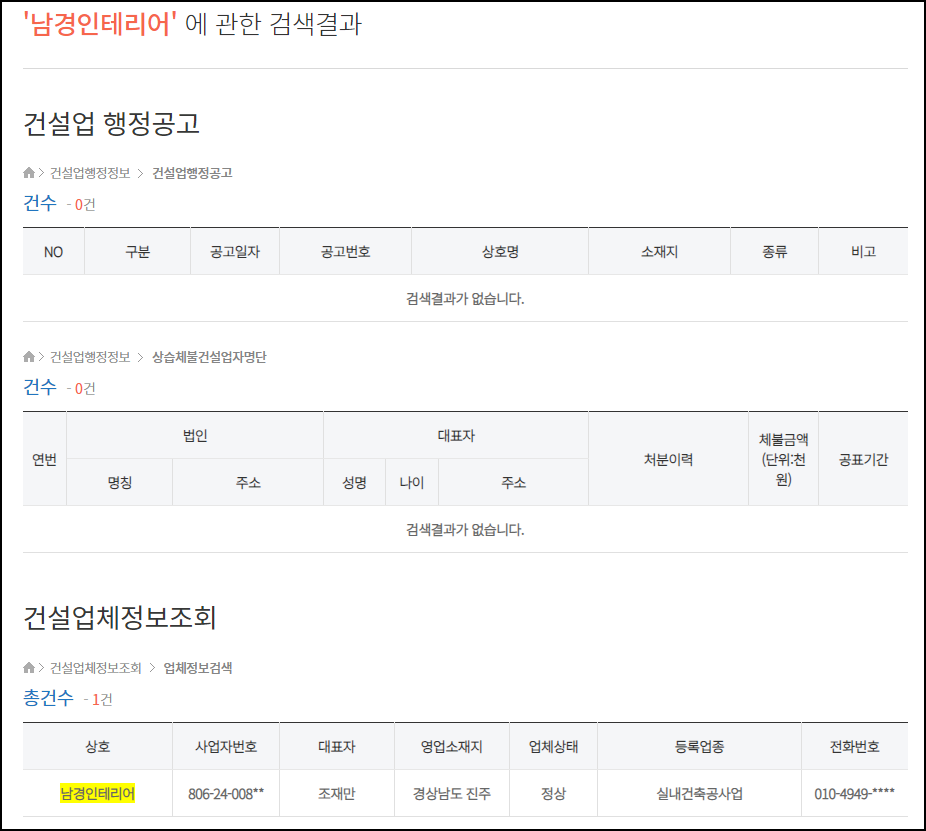Select business number 806-24-008**
This screenshot has height=831, width=926.
226,794
